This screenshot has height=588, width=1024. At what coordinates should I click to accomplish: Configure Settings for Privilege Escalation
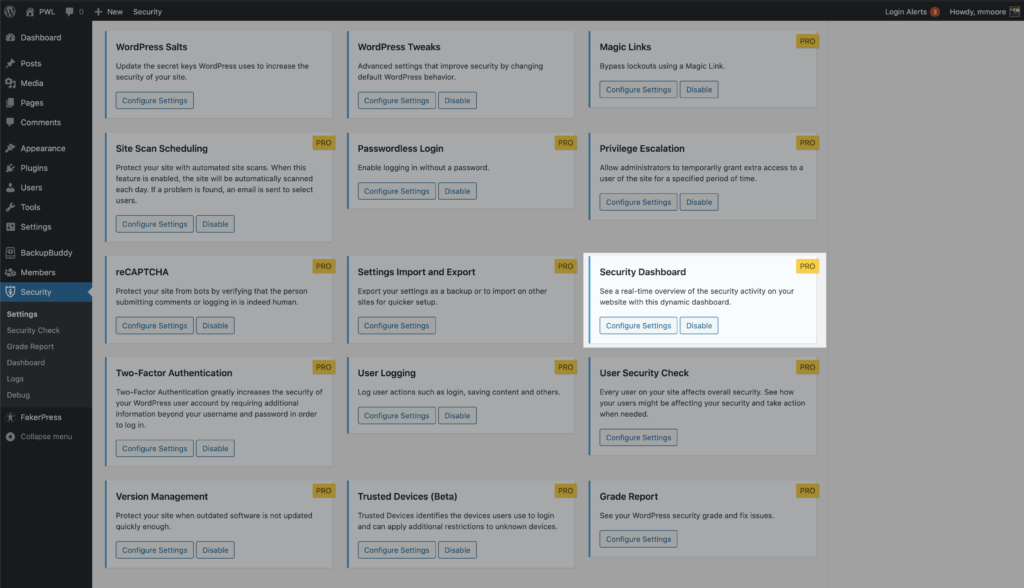638,203
